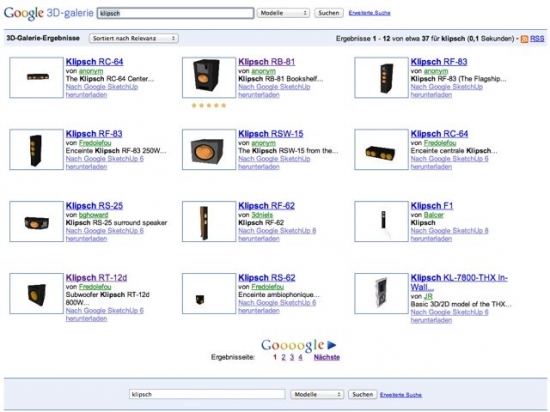The height and width of the screenshot is (412, 550).
Task: Click the Nächste next page link
Action: [327, 357]
